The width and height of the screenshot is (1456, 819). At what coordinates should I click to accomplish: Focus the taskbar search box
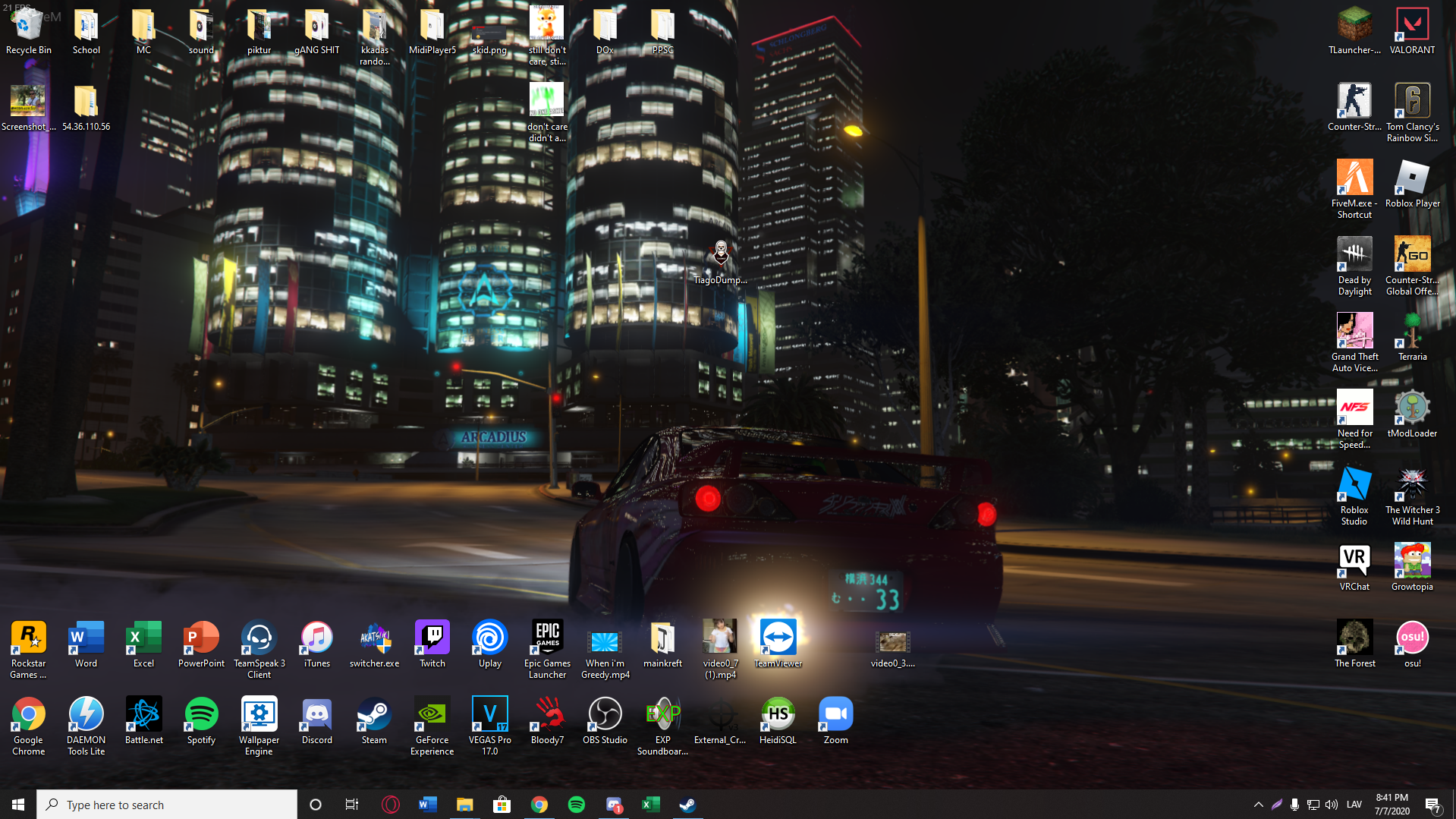tap(167, 805)
